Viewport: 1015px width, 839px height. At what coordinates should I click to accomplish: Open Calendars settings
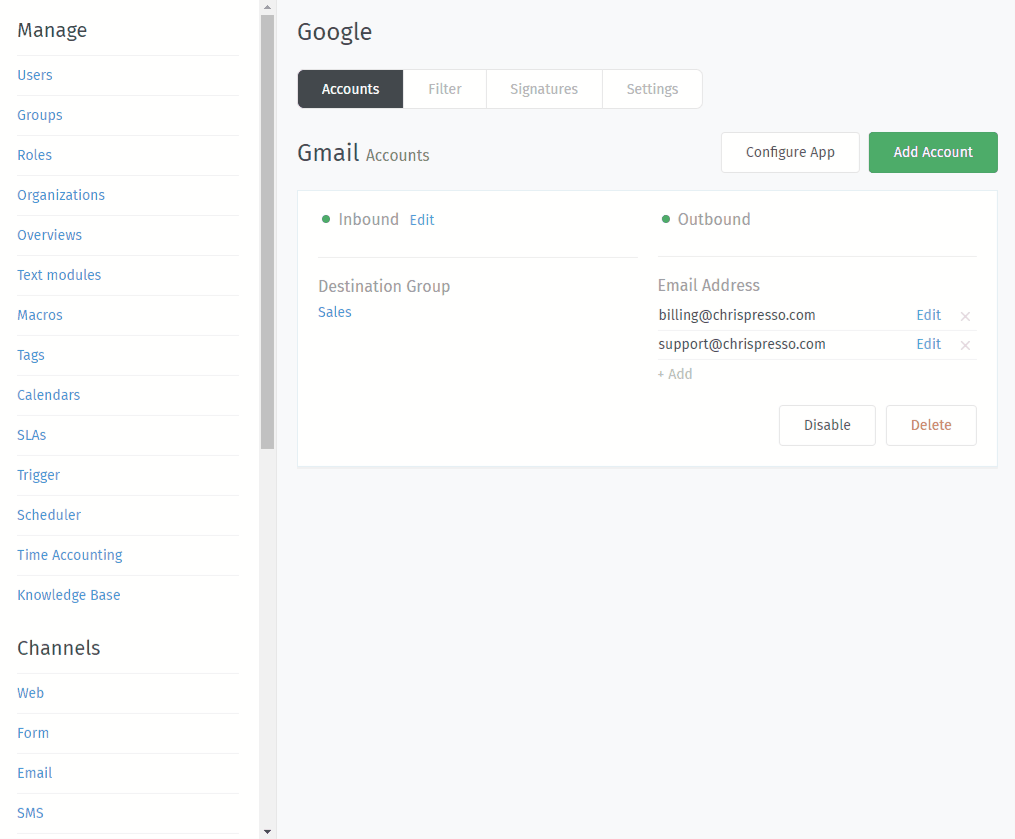click(x=49, y=395)
